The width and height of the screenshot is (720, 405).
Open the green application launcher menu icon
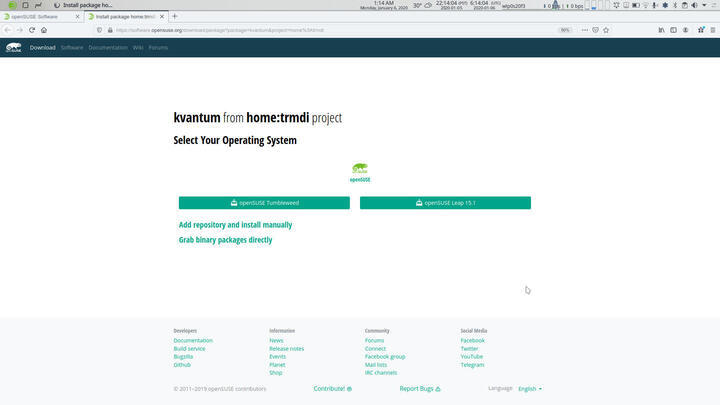click(x=12, y=5)
